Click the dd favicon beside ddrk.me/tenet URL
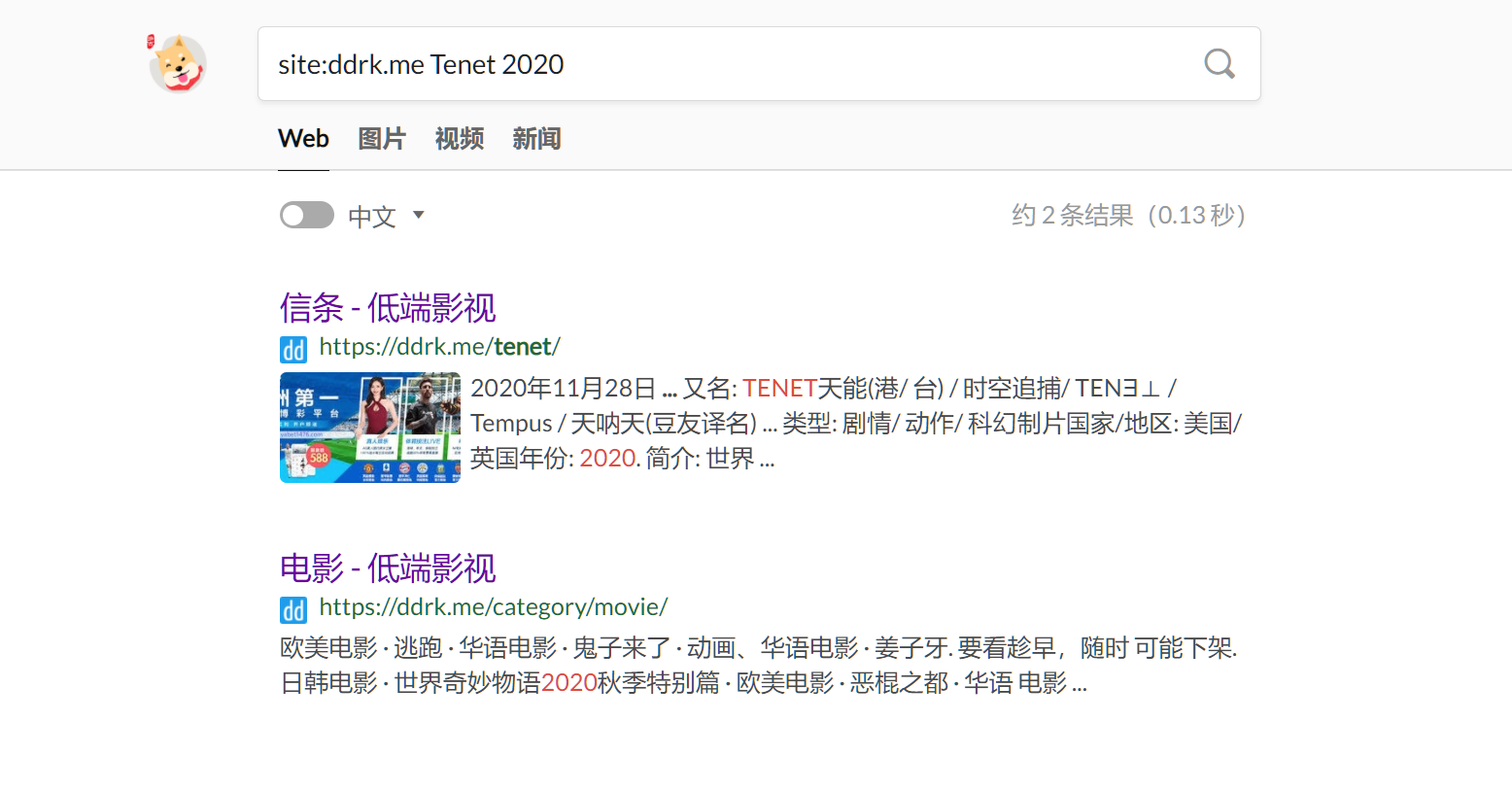The height and width of the screenshot is (791, 1512). (x=293, y=349)
